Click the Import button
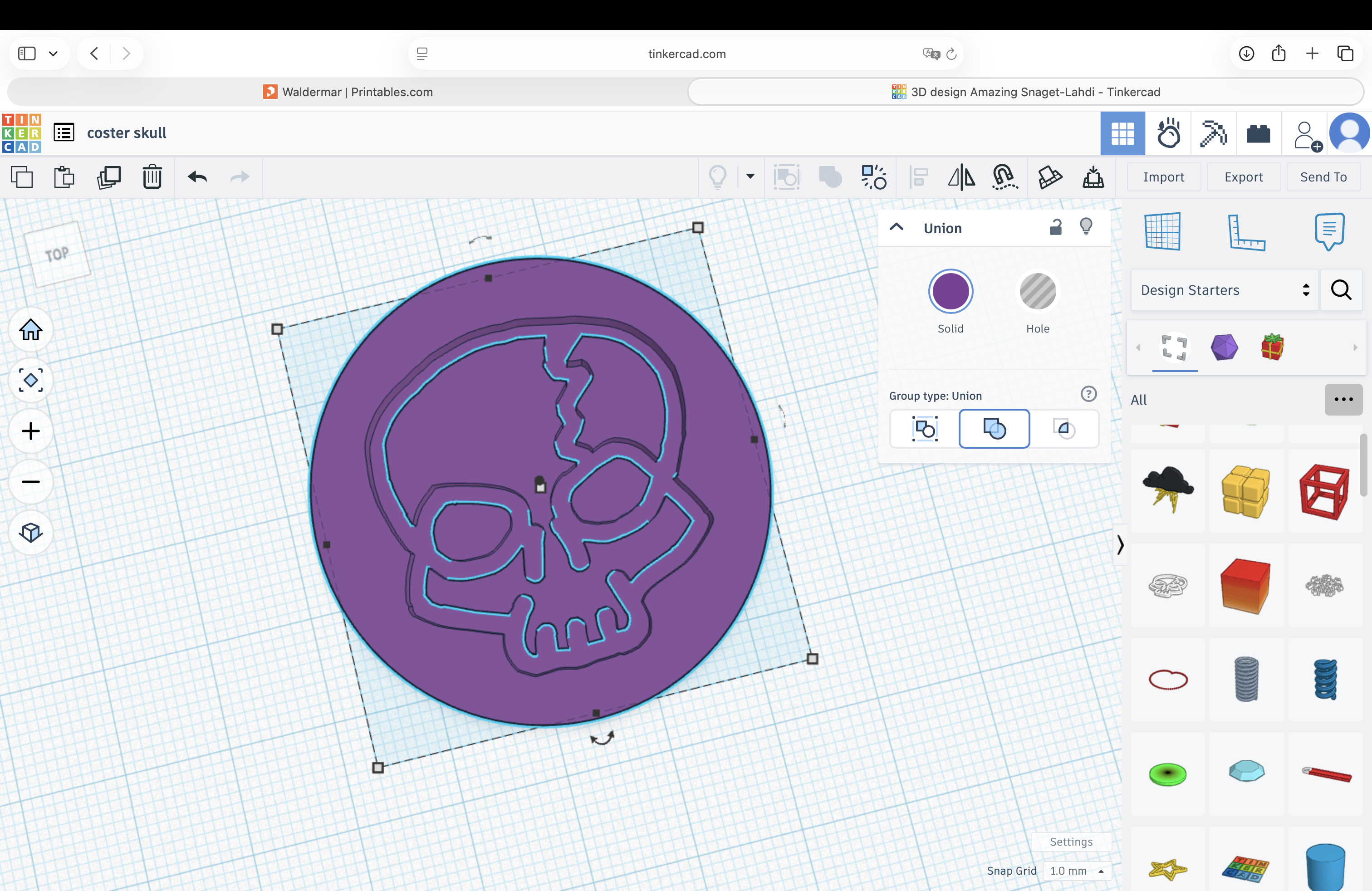Viewport: 1372px width, 891px height. click(1163, 177)
